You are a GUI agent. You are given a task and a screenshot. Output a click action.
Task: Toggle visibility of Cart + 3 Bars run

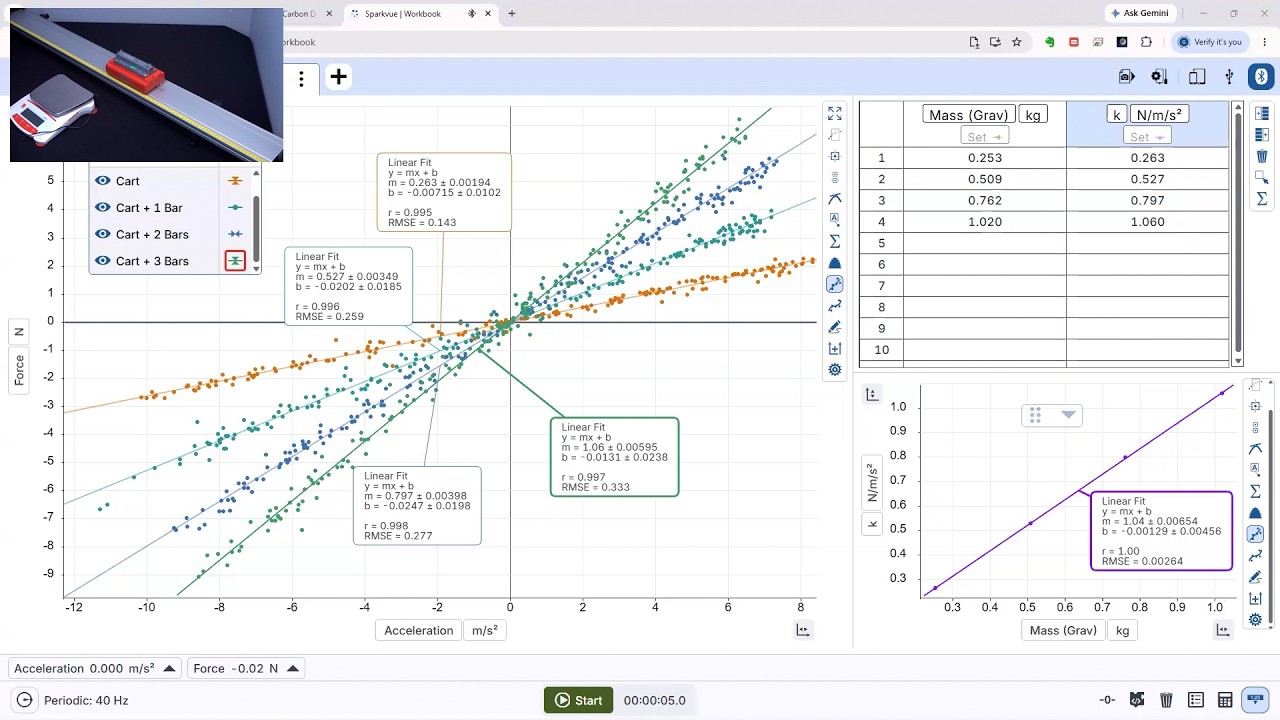click(x=102, y=261)
